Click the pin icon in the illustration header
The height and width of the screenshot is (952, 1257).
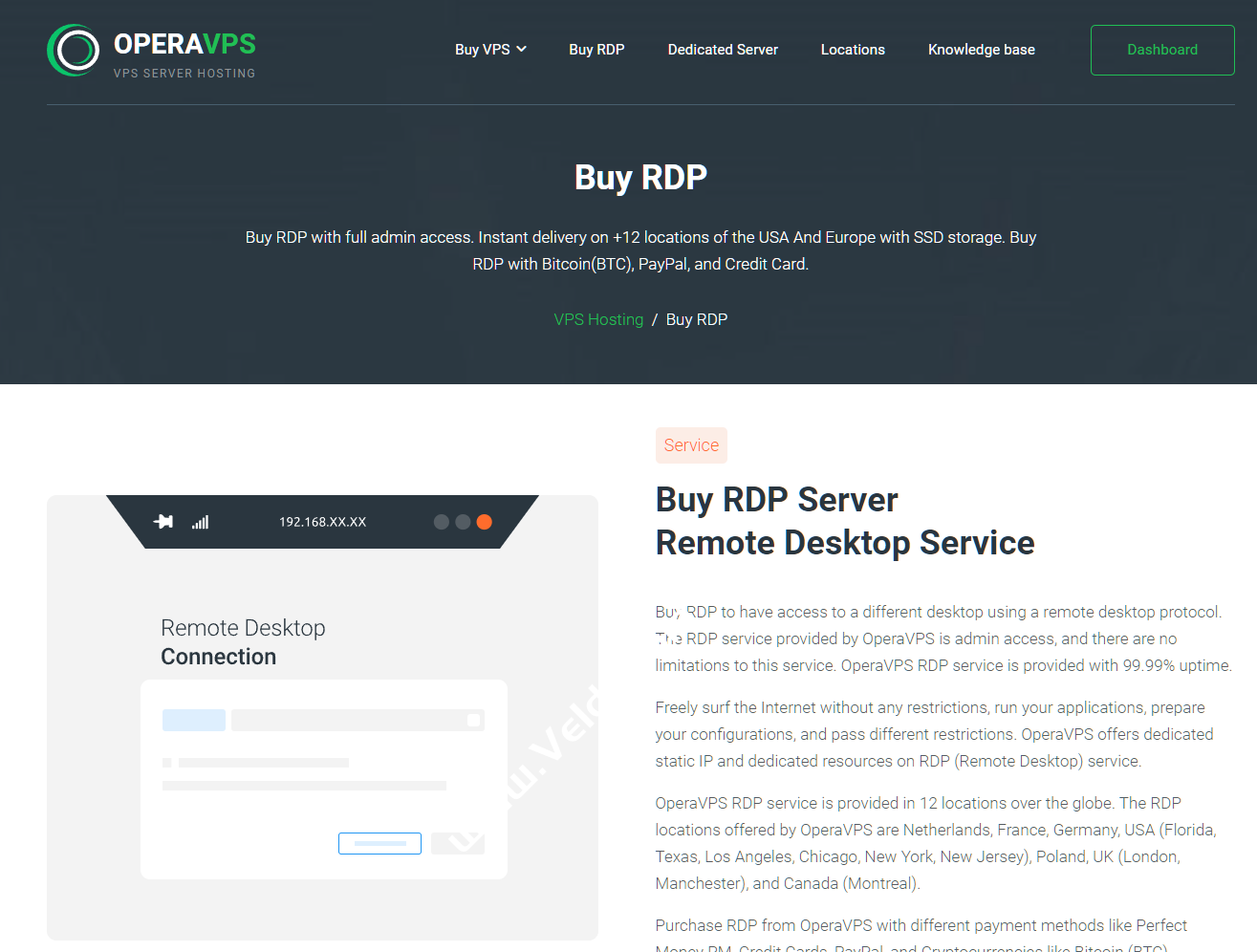click(163, 522)
